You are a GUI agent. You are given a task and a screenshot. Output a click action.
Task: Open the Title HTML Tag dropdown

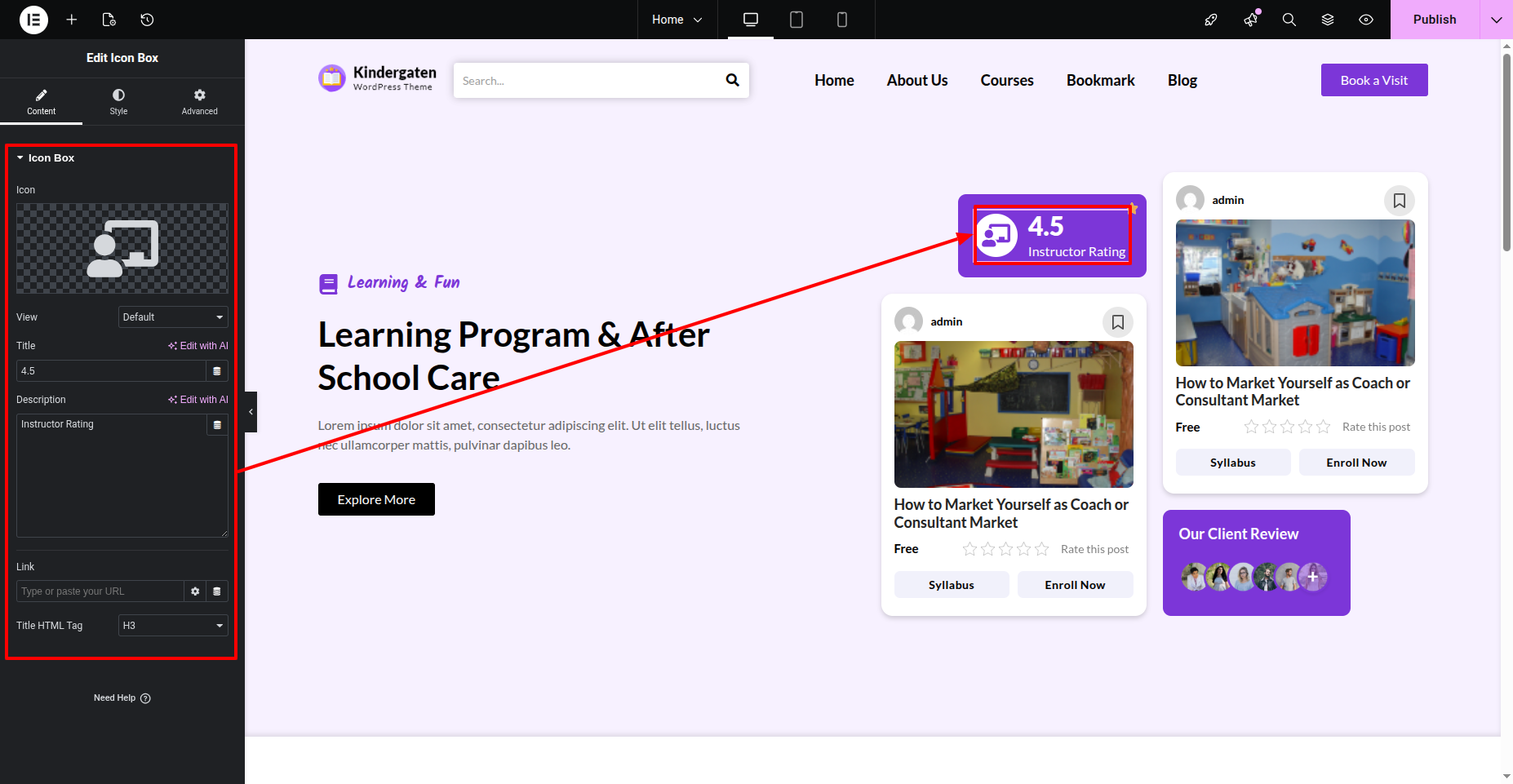click(173, 626)
